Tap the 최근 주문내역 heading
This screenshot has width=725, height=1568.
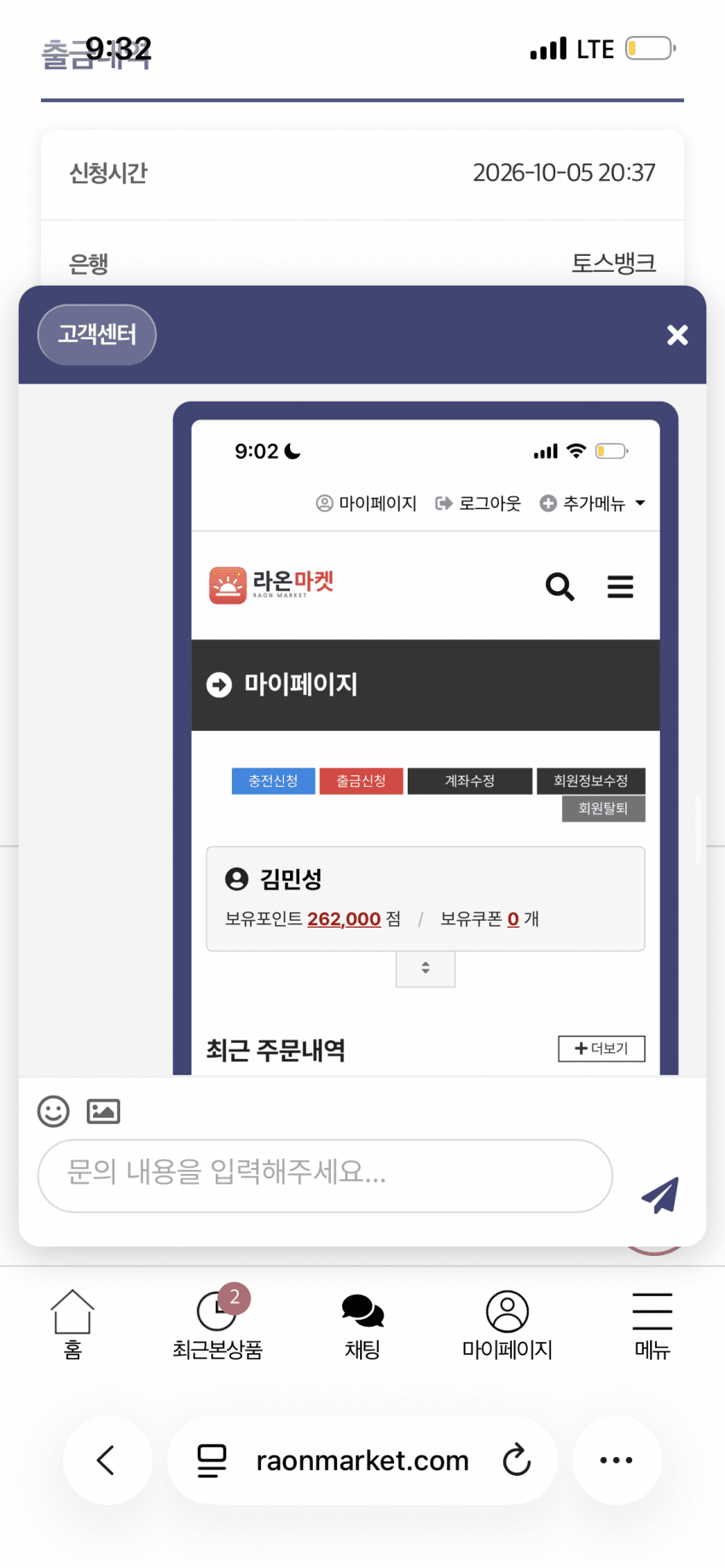(275, 1050)
